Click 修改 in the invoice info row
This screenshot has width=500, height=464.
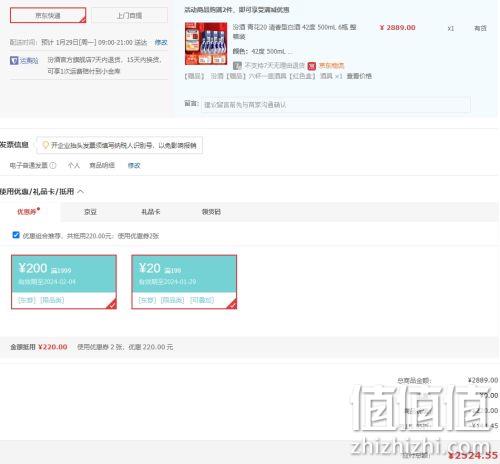pos(134,165)
